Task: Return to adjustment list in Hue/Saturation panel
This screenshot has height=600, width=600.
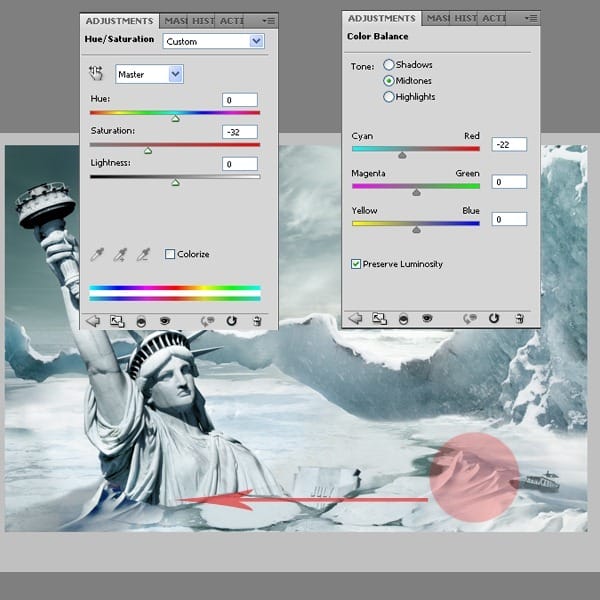Action: coord(93,321)
